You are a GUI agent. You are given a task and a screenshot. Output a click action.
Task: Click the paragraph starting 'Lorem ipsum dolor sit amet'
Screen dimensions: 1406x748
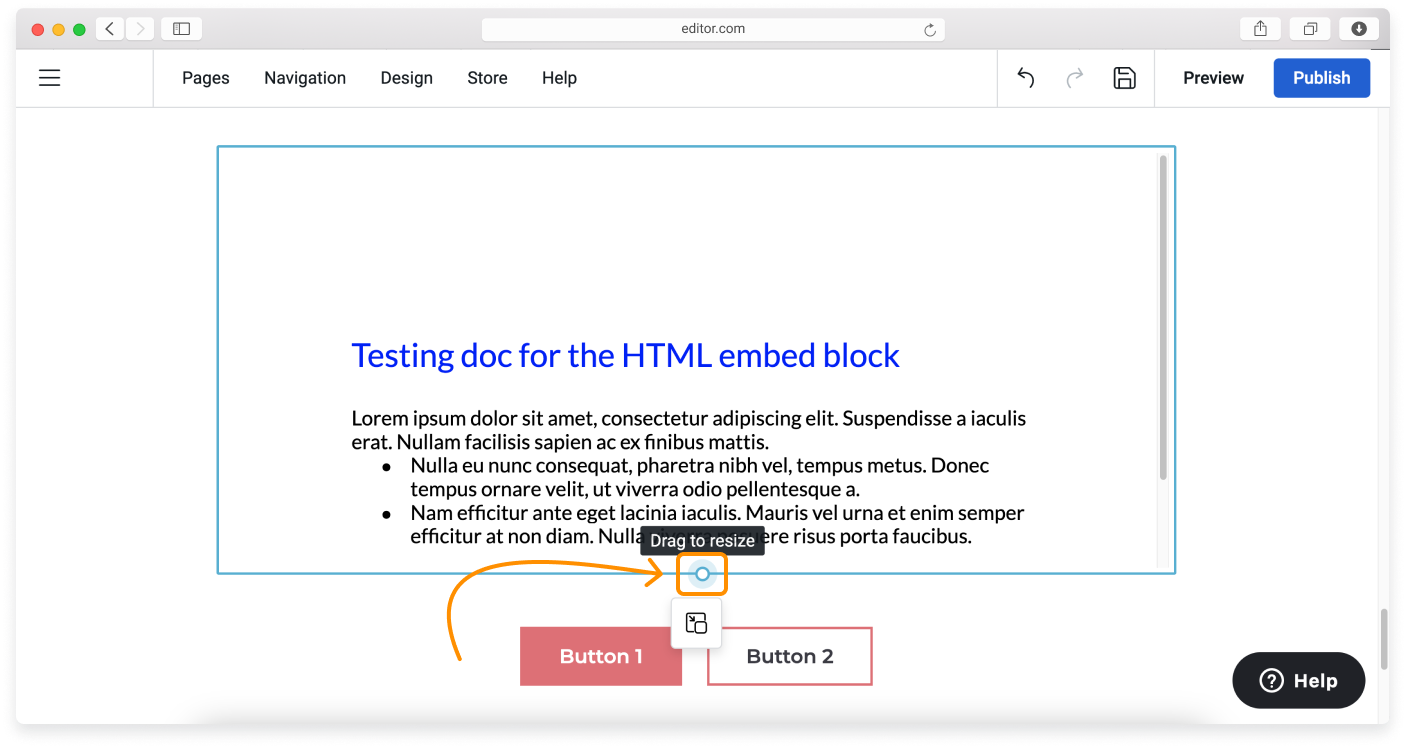[x=689, y=430]
